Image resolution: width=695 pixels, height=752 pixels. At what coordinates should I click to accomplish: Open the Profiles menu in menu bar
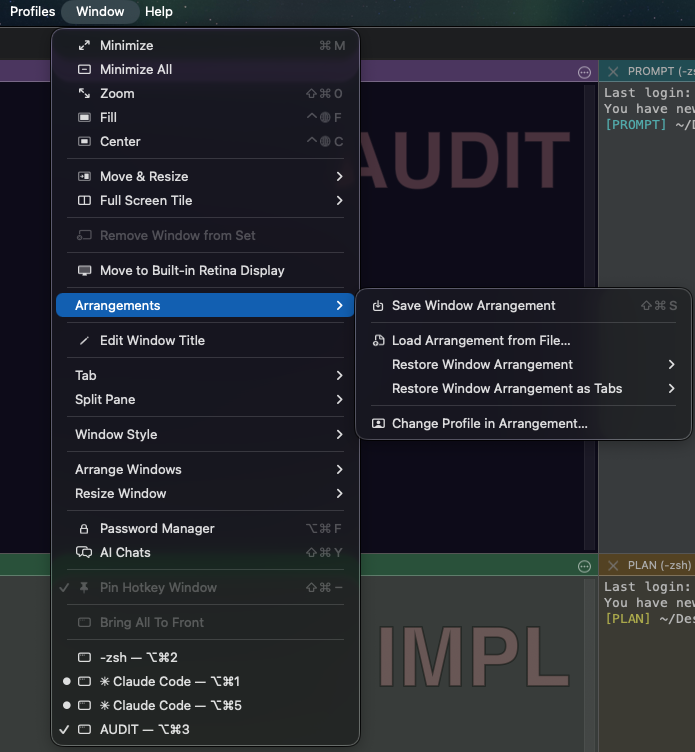pyautogui.click(x=33, y=12)
